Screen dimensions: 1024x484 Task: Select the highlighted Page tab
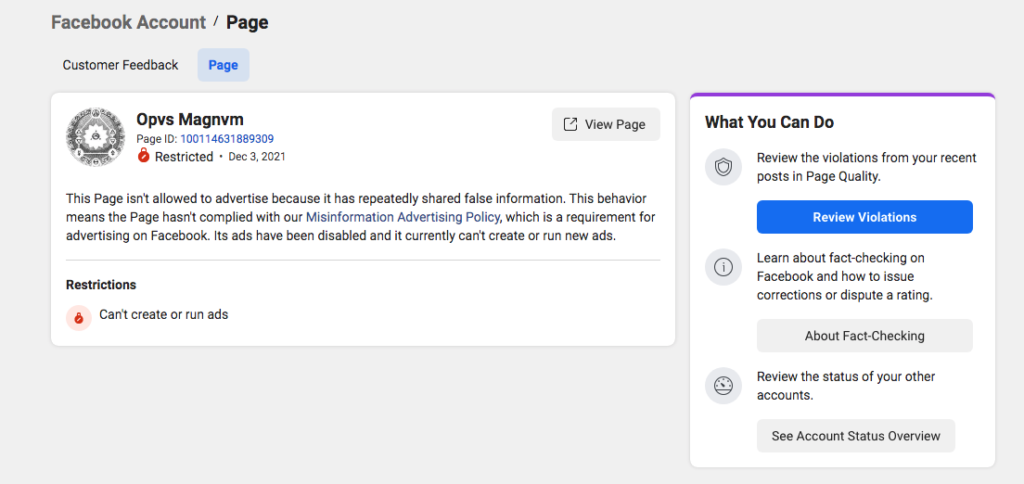click(x=223, y=65)
